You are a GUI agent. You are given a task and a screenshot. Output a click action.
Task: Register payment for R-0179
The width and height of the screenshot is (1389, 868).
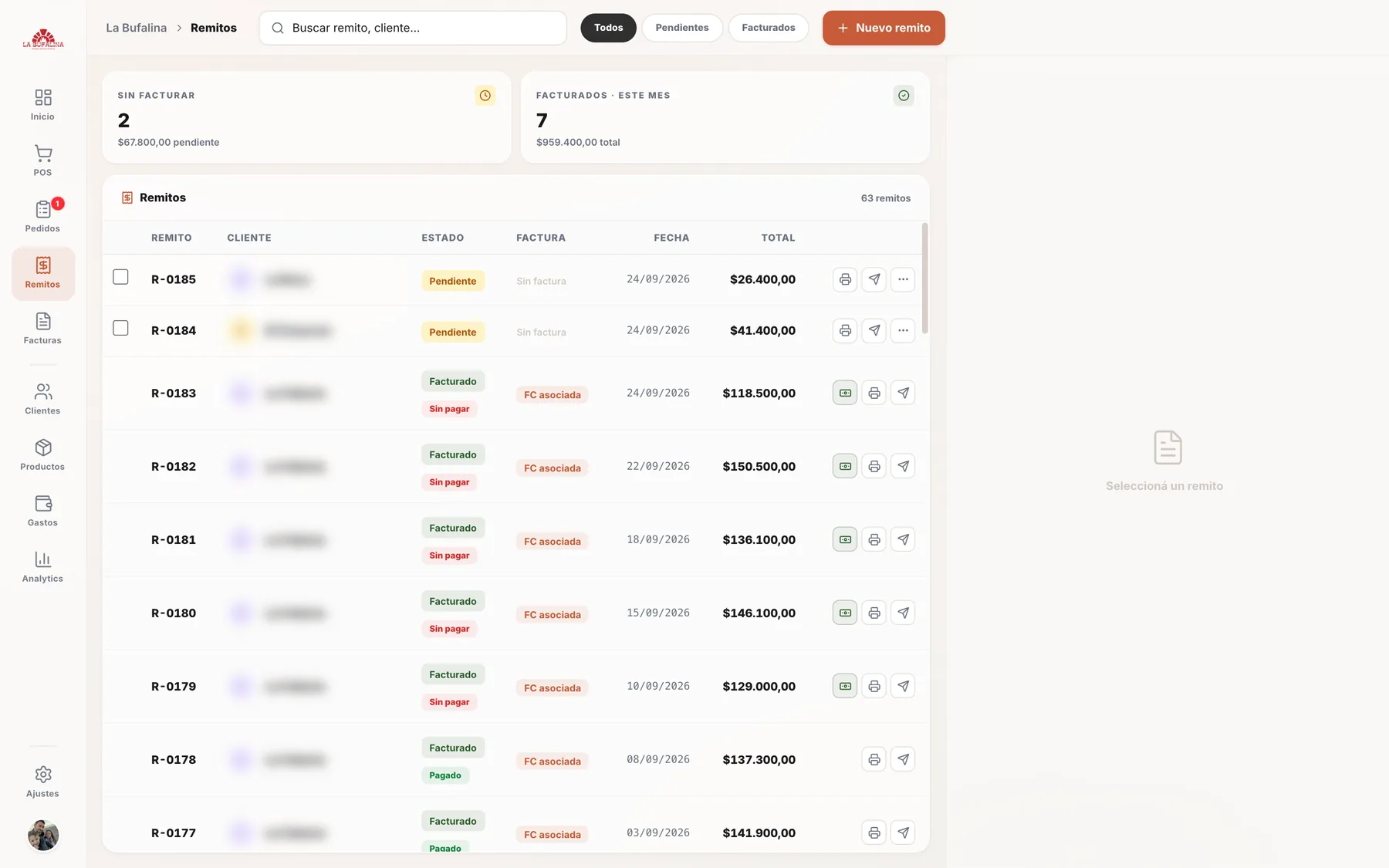point(845,686)
